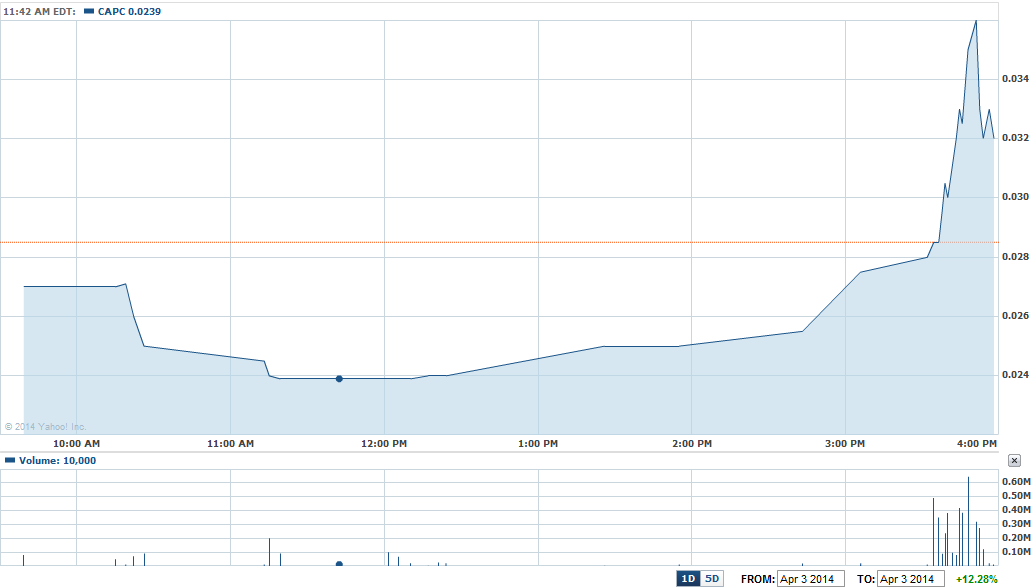Click the 11:00 AM axis label

(230, 444)
